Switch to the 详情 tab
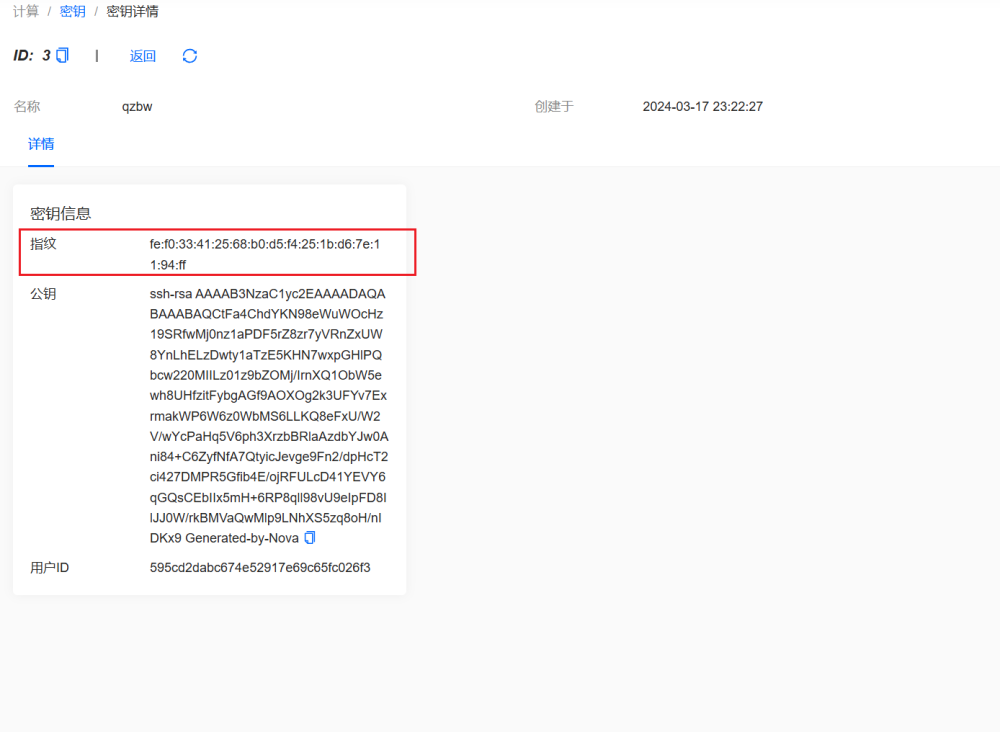Screen dimensions: 1000x732 point(41,144)
